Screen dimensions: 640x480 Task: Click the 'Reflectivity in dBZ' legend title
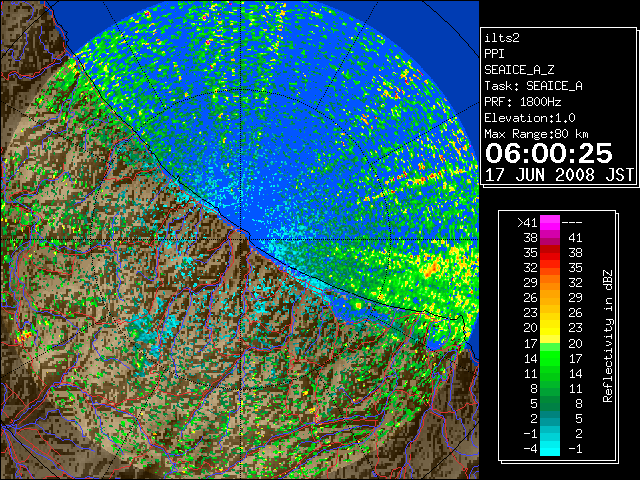click(x=607, y=336)
